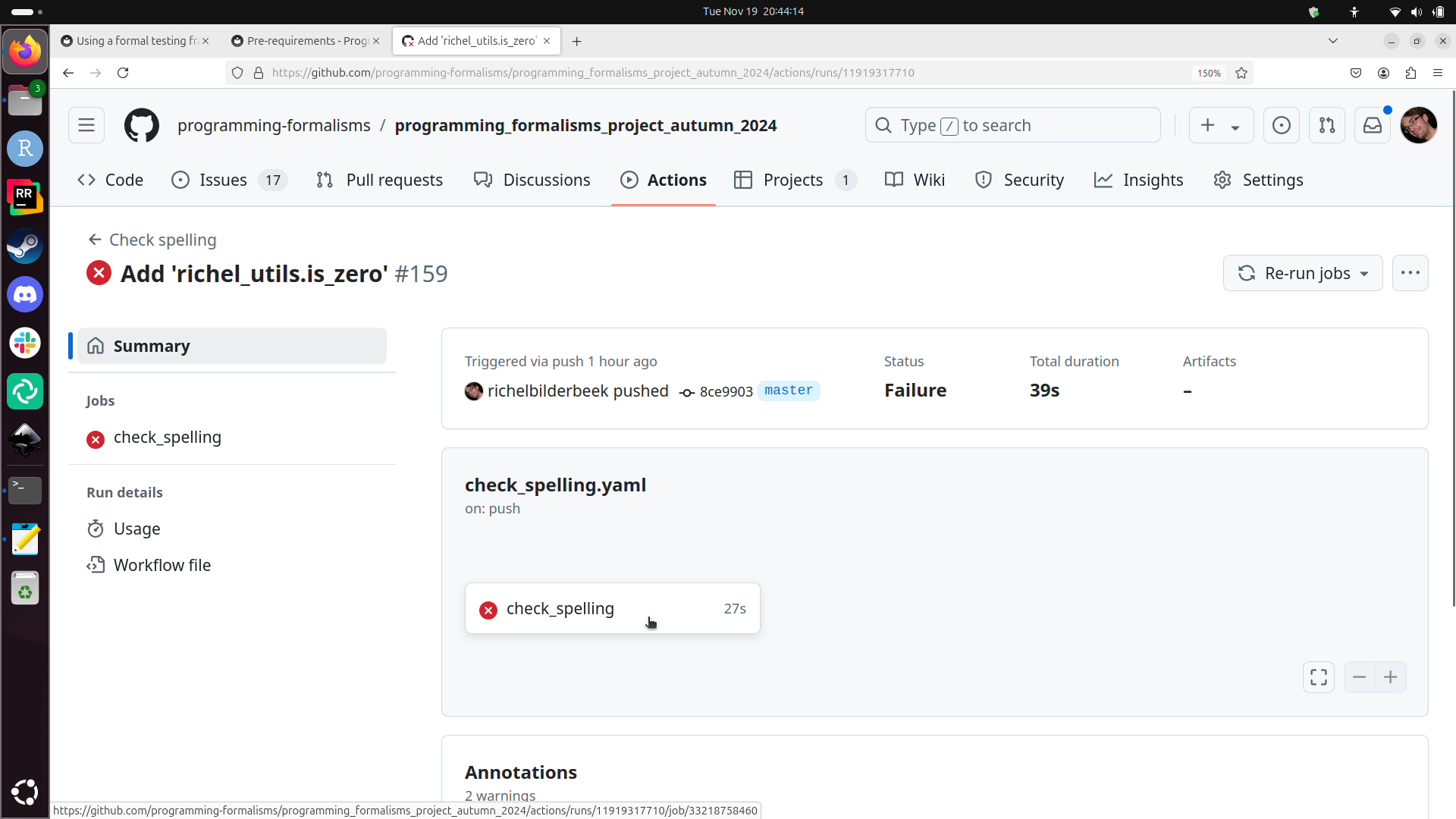Open the pull requests shortcut icon in header

pos(1326,125)
